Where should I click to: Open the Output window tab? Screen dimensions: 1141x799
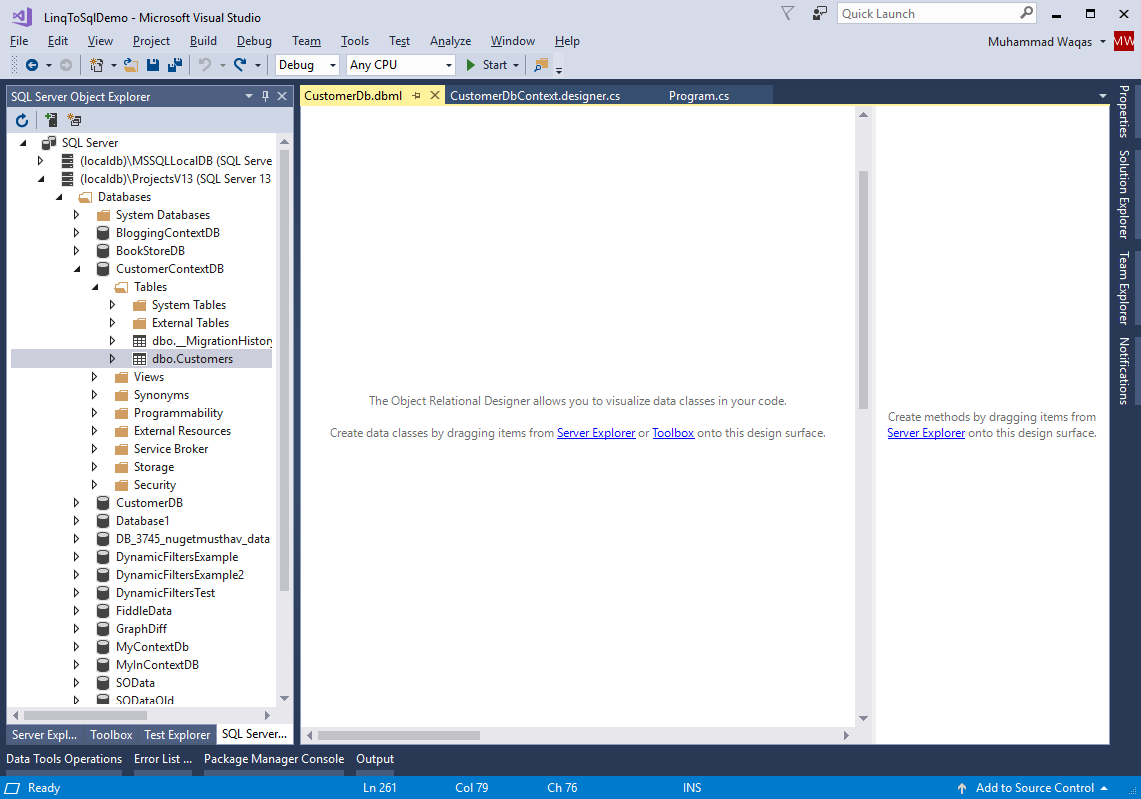375,759
